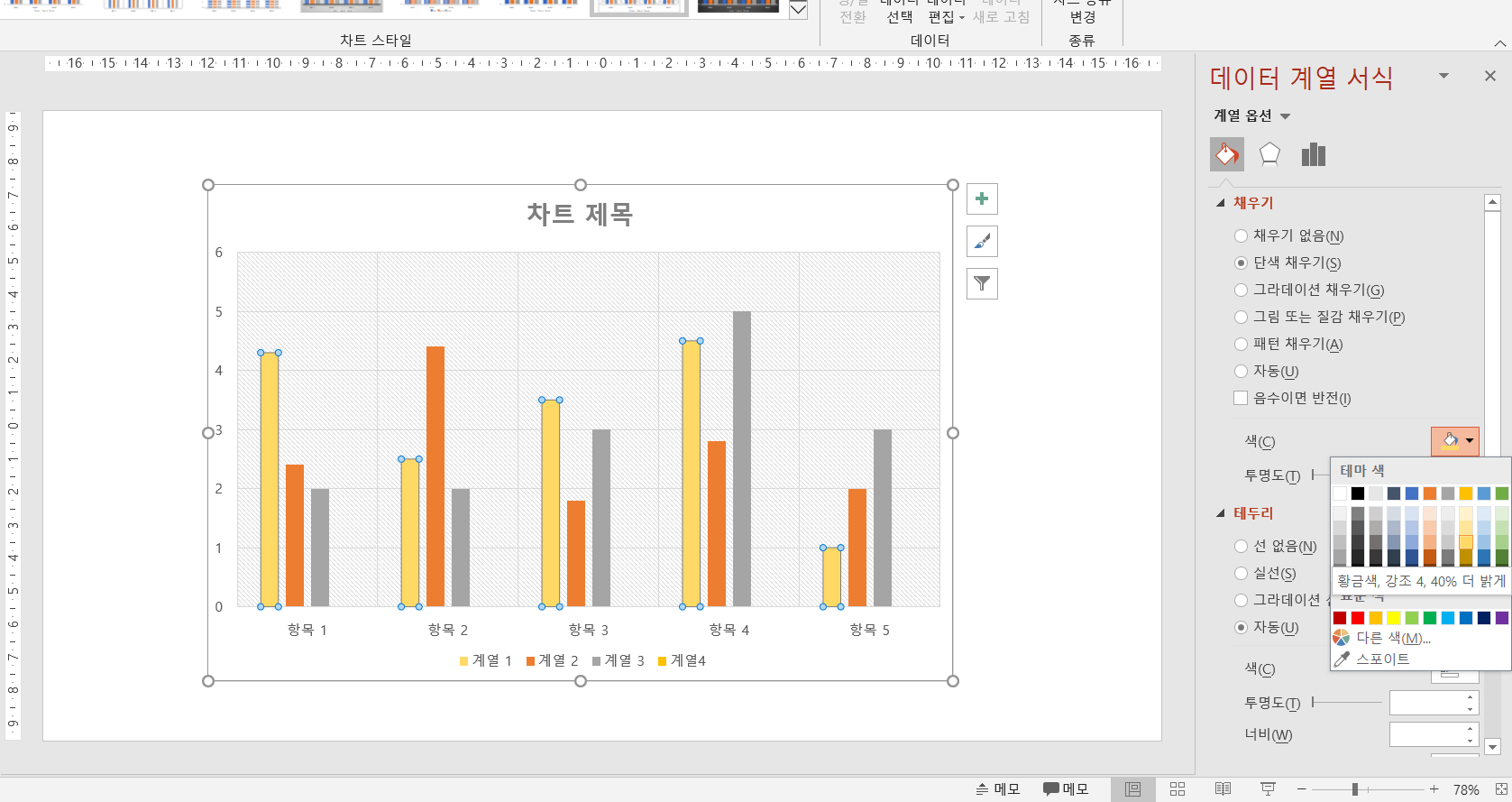Collapse the ribbon with the chevron
1512x802 pixels.
pyautogui.click(x=1499, y=43)
